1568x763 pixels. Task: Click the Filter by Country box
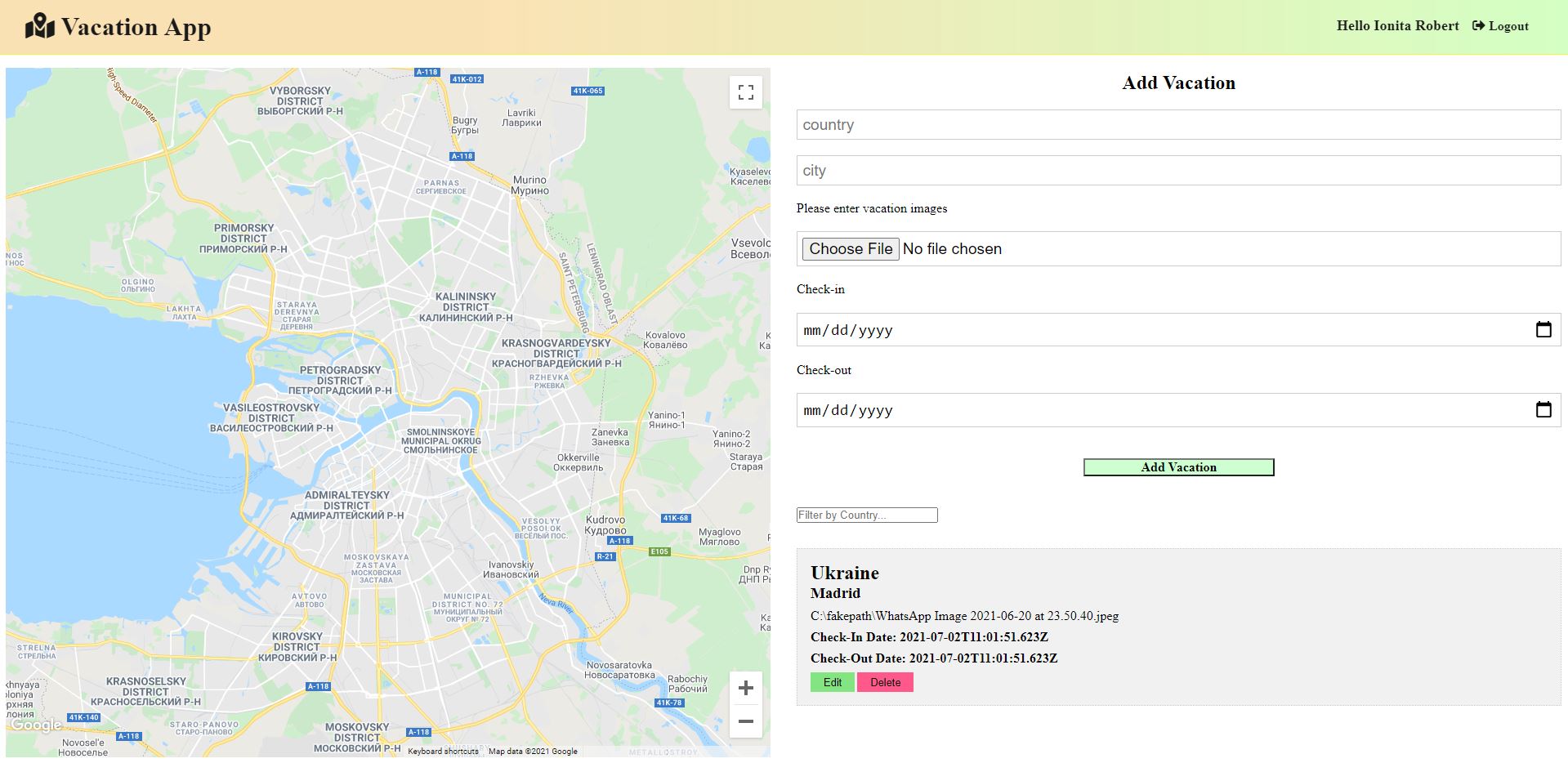(x=867, y=515)
